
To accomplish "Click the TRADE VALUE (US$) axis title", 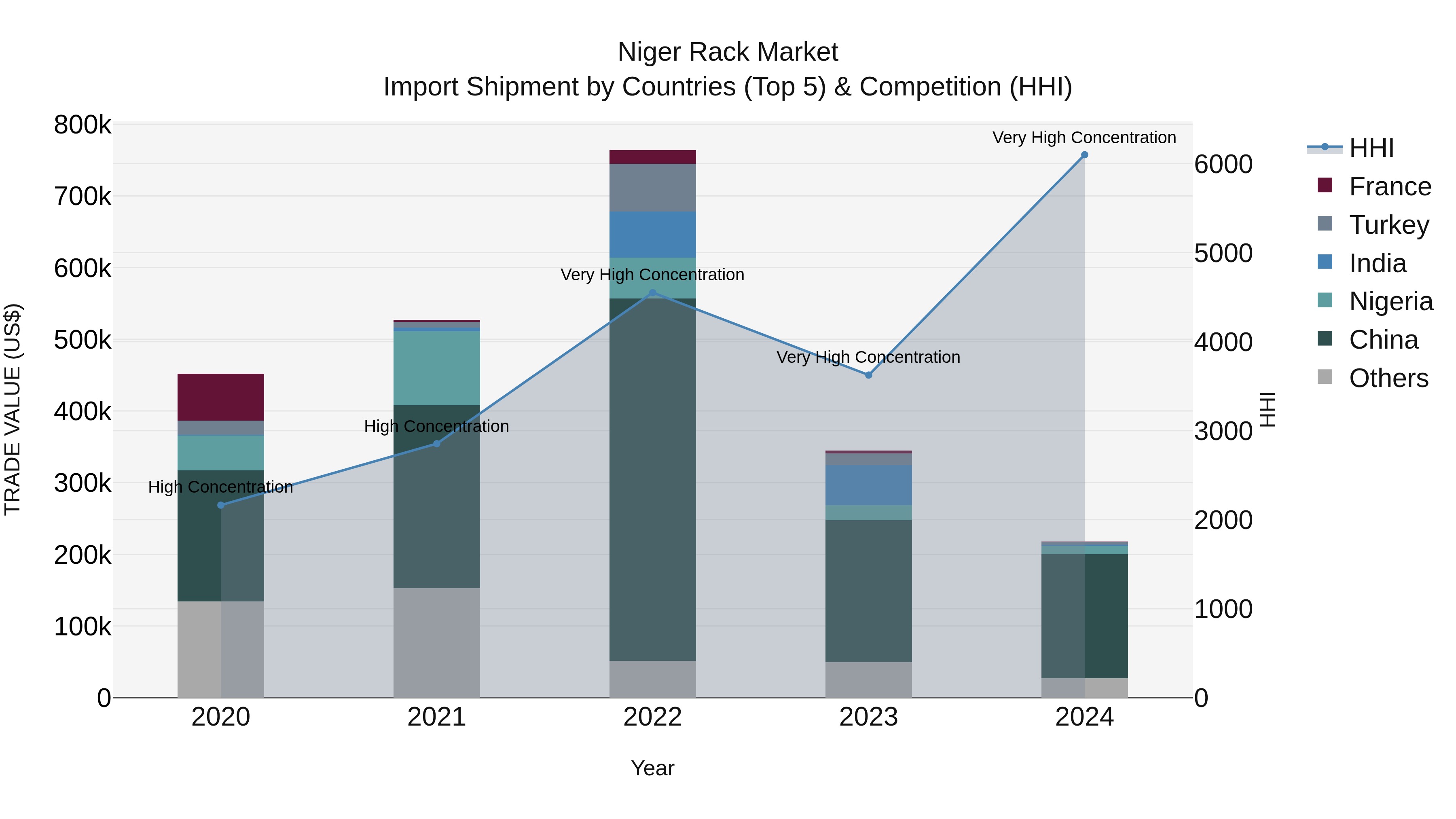I will click(x=13, y=410).
